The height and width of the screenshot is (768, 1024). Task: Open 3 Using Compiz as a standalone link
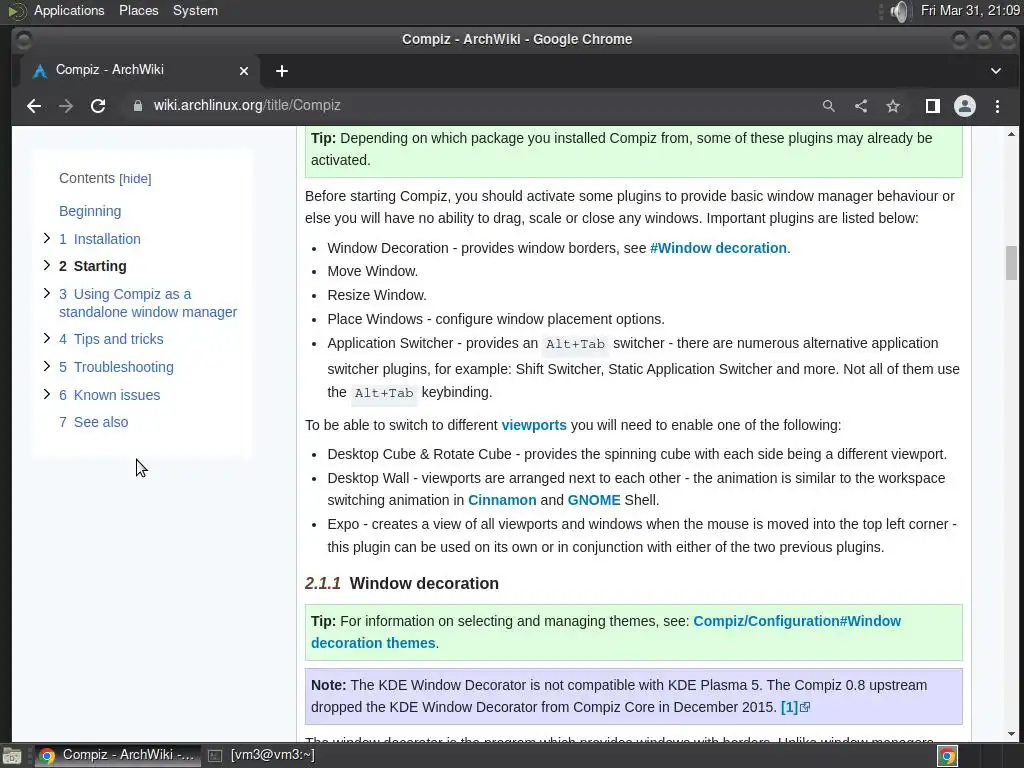point(148,303)
